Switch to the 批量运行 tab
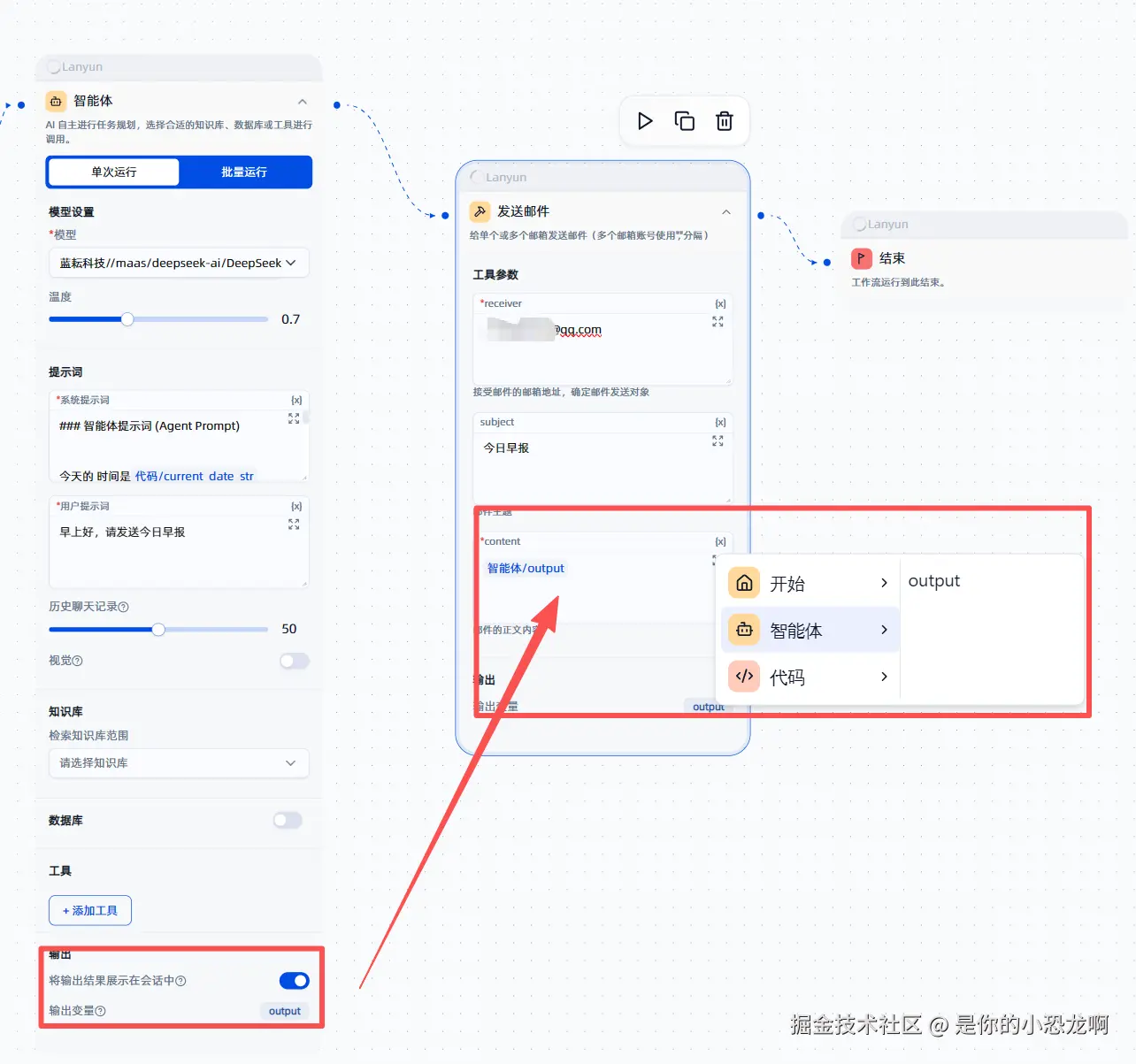 point(244,172)
